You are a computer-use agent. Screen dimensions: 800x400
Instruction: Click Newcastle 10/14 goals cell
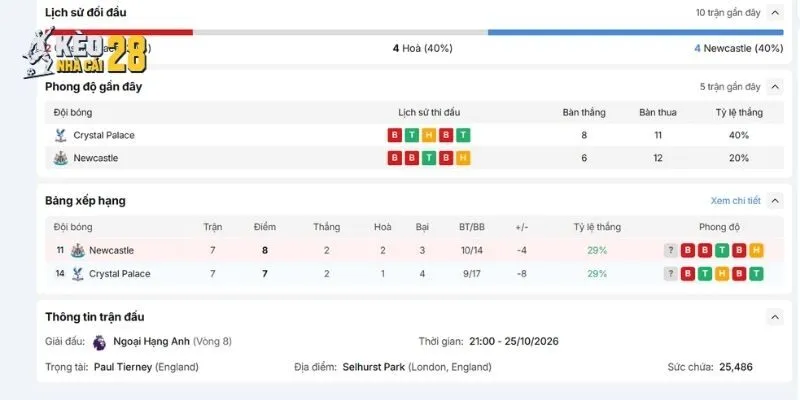click(x=472, y=251)
